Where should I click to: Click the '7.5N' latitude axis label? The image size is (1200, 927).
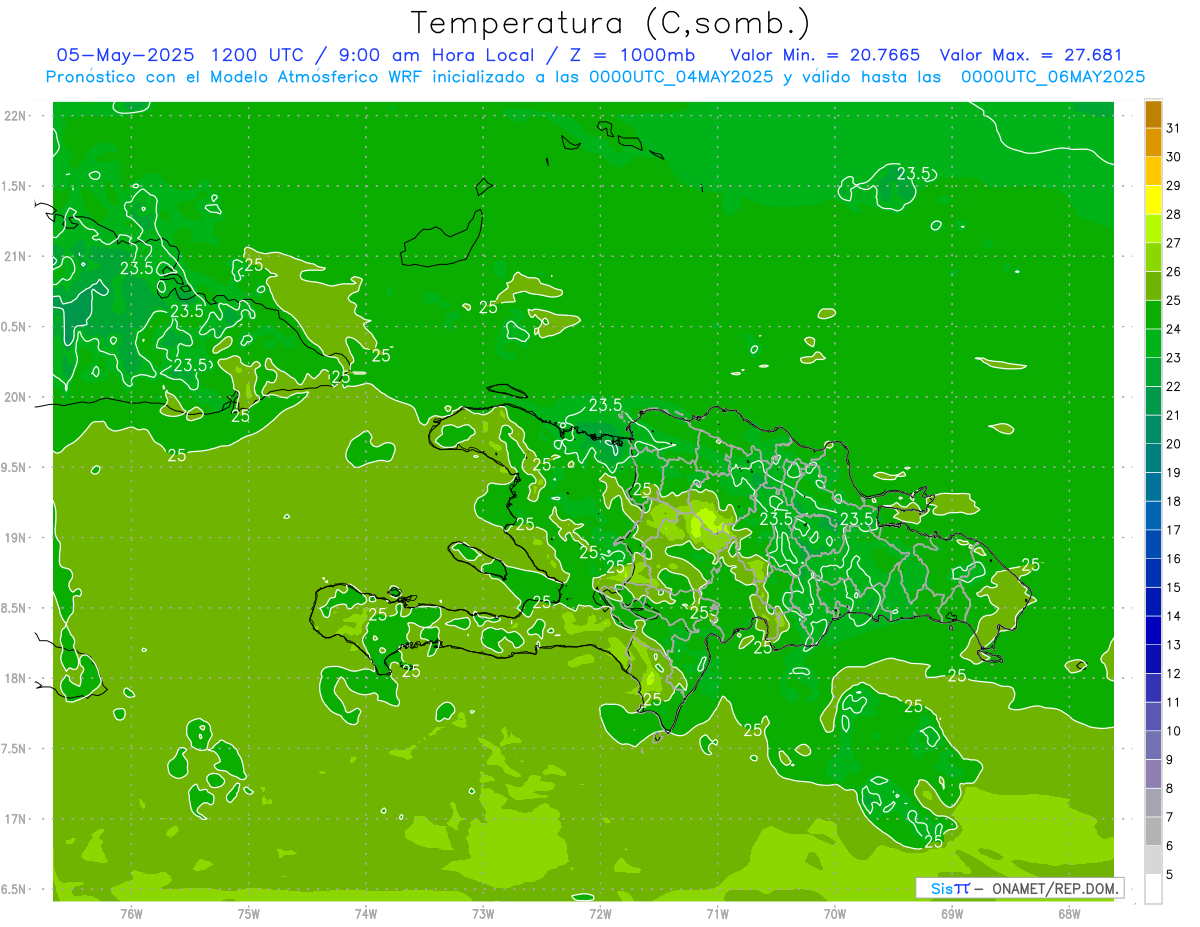(15, 748)
